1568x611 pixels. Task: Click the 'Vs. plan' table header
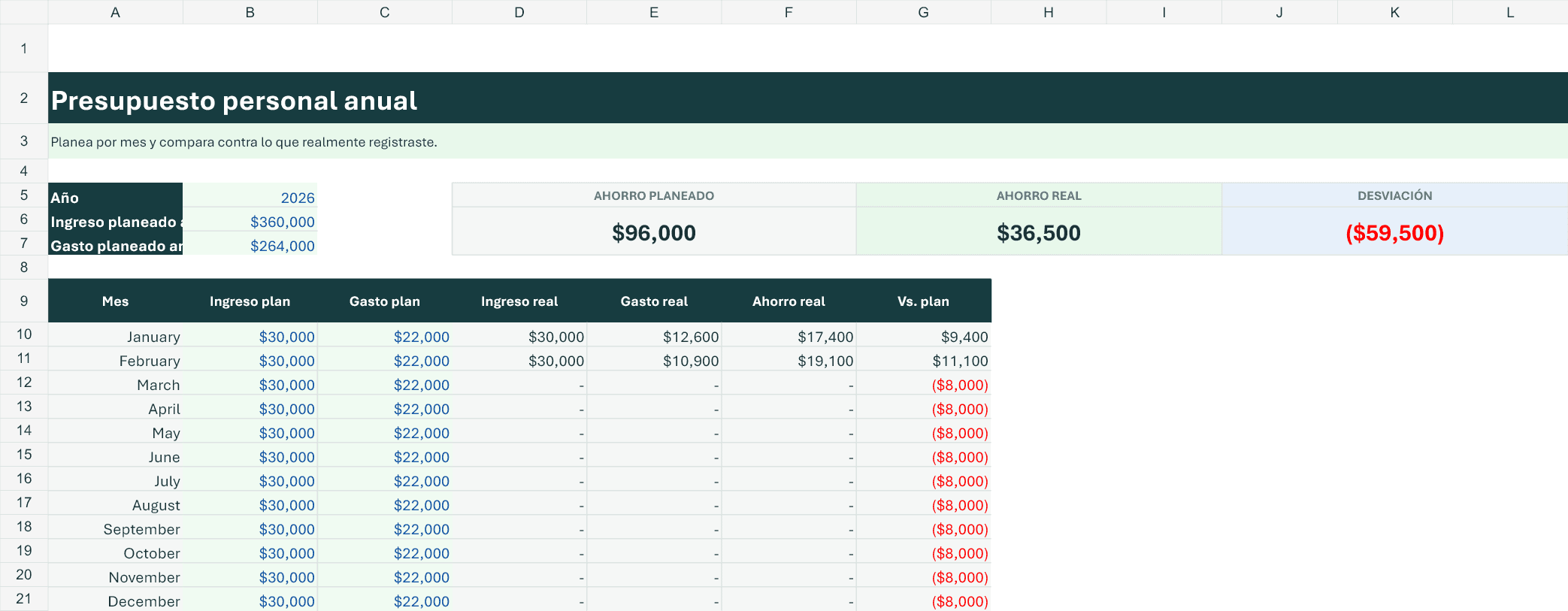(923, 301)
